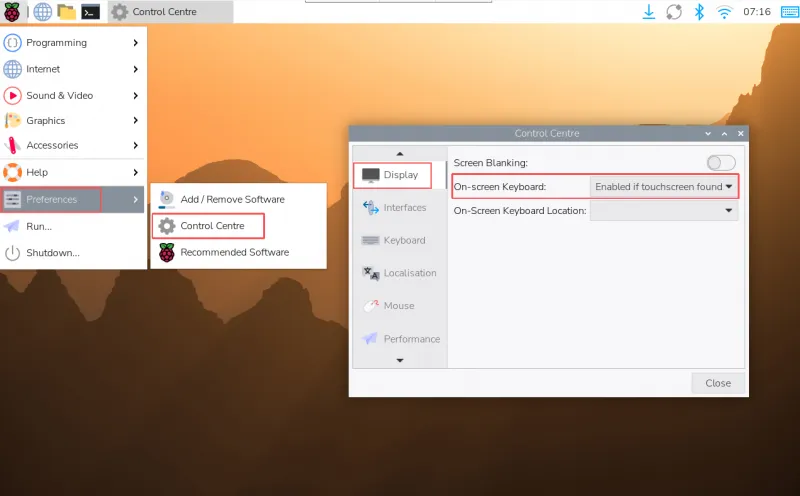Expand On-Screen Keyboard Location dropdown
Image resolution: width=800 pixels, height=496 pixels.
click(663, 211)
